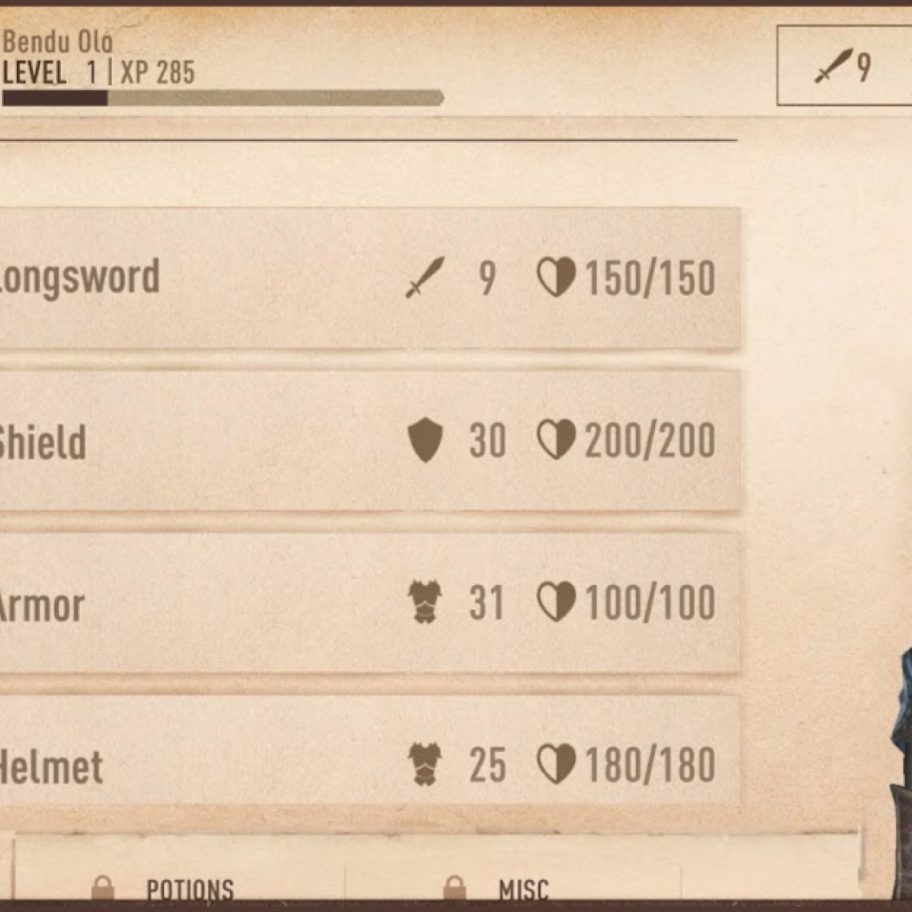Screen dimensions: 912x912
Task: Click the durability heart icon beside 180/180
Action: click(556, 764)
